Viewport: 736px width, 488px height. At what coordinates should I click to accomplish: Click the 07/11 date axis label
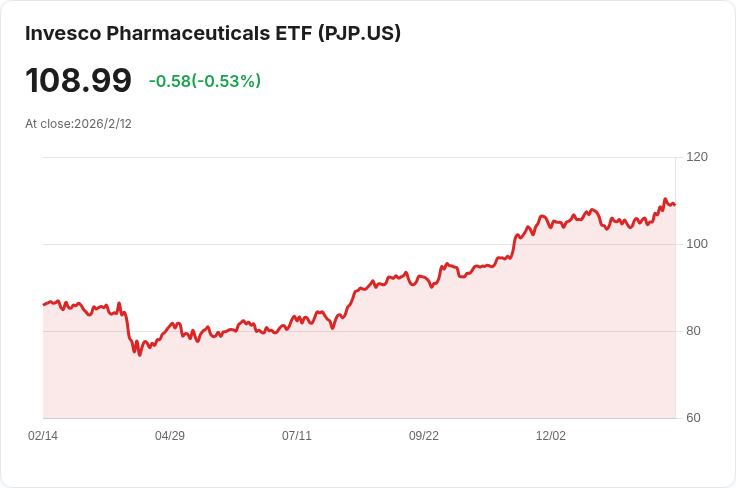point(297,436)
